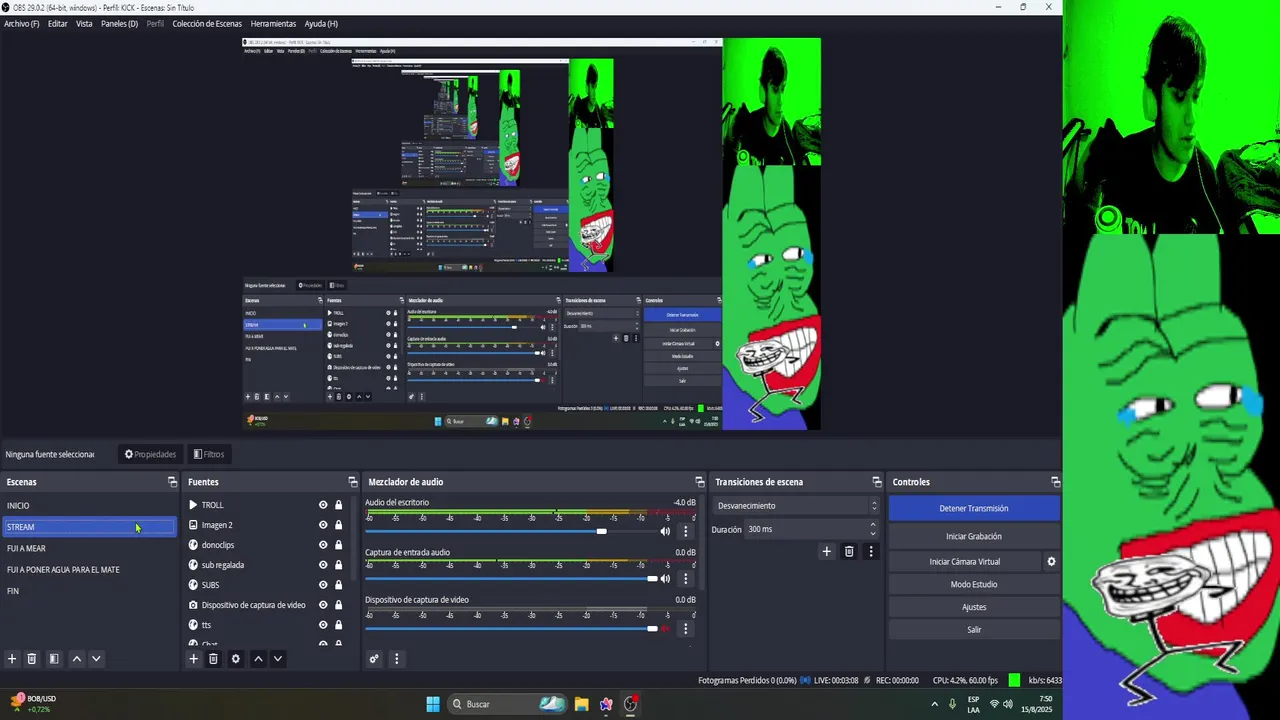Click Detener Transmisión button

coord(974,509)
